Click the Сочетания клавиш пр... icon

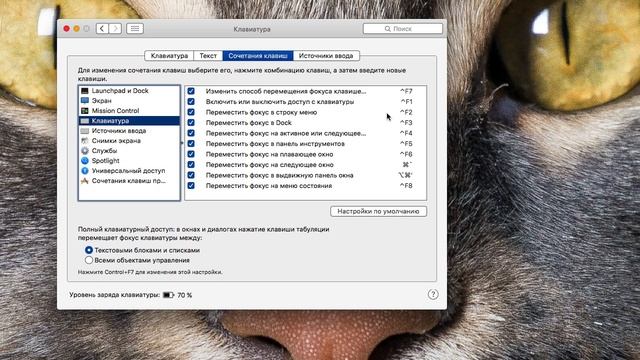click(x=84, y=181)
